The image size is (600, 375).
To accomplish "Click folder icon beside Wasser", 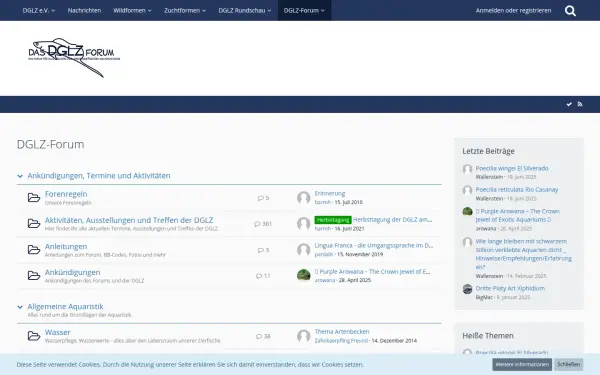I will tap(34, 336).
